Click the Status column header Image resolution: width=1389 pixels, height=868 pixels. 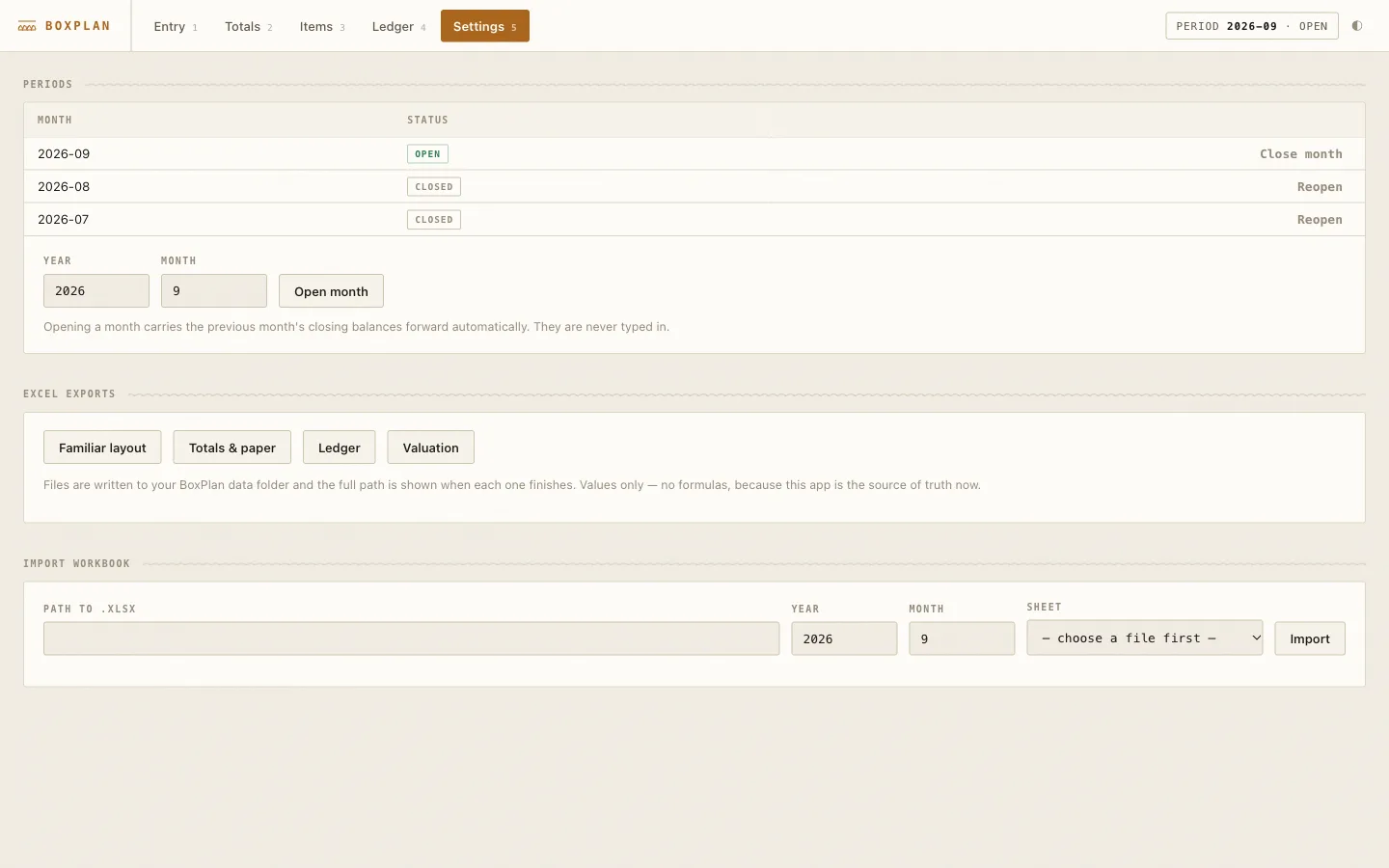coord(427,121)
